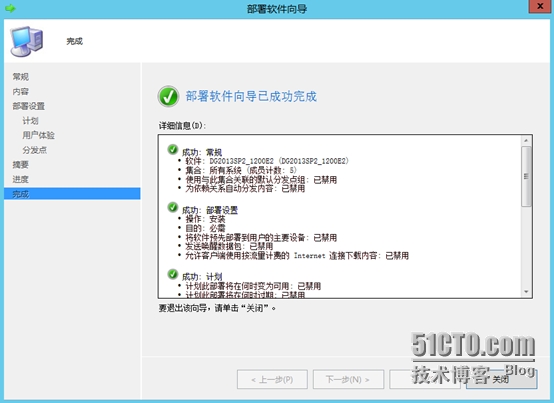Select 进度 step in sidebar
This screenshot has width=554, height=403.
[20, 179]
